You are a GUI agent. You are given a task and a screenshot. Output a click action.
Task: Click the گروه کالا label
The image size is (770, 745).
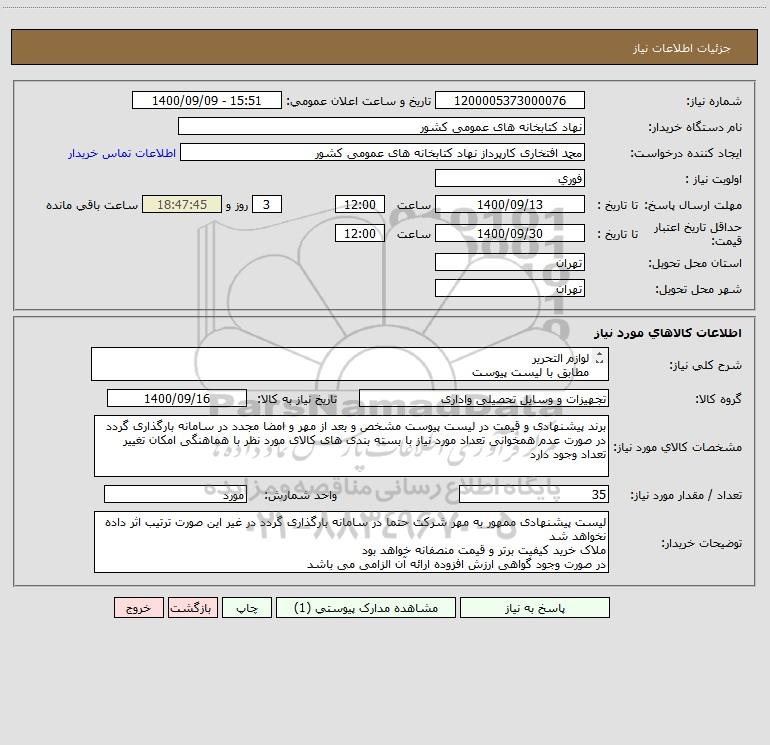(x=719, y=399)
